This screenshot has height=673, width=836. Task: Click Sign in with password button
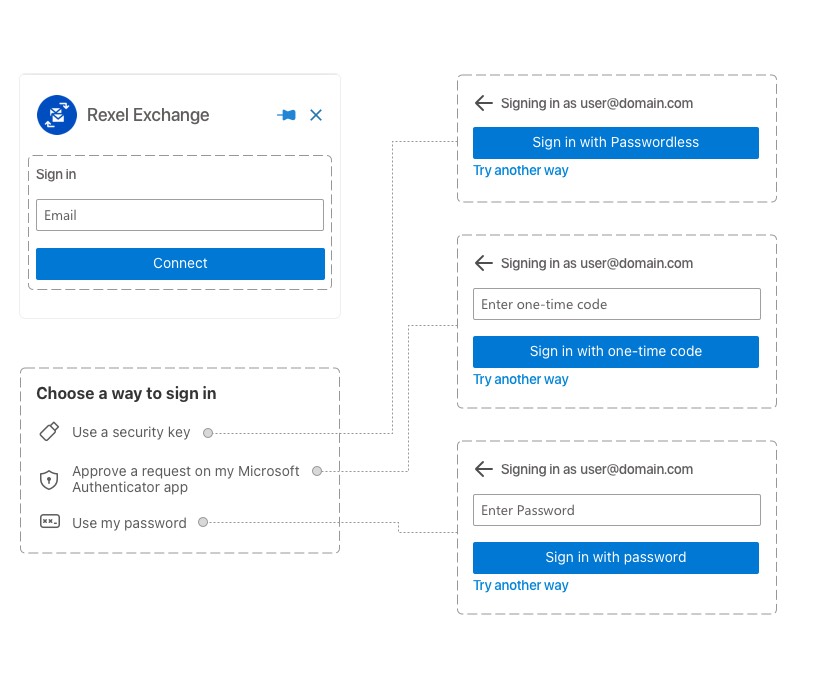coord(616,558)
